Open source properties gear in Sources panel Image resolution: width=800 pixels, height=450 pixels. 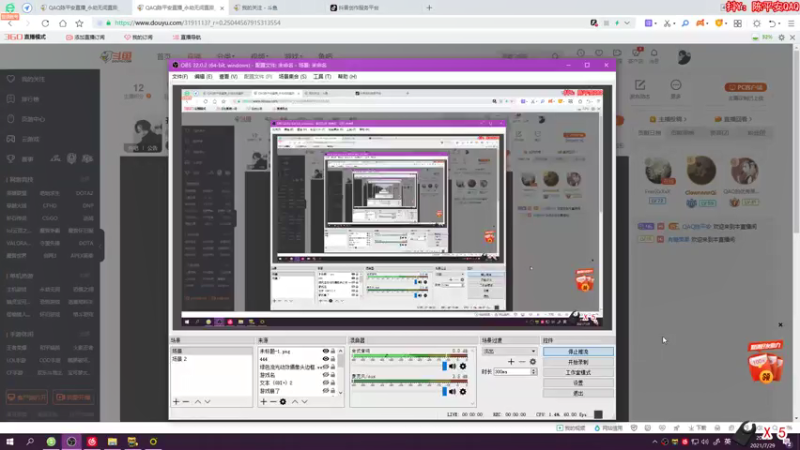[x=283, y=402]
